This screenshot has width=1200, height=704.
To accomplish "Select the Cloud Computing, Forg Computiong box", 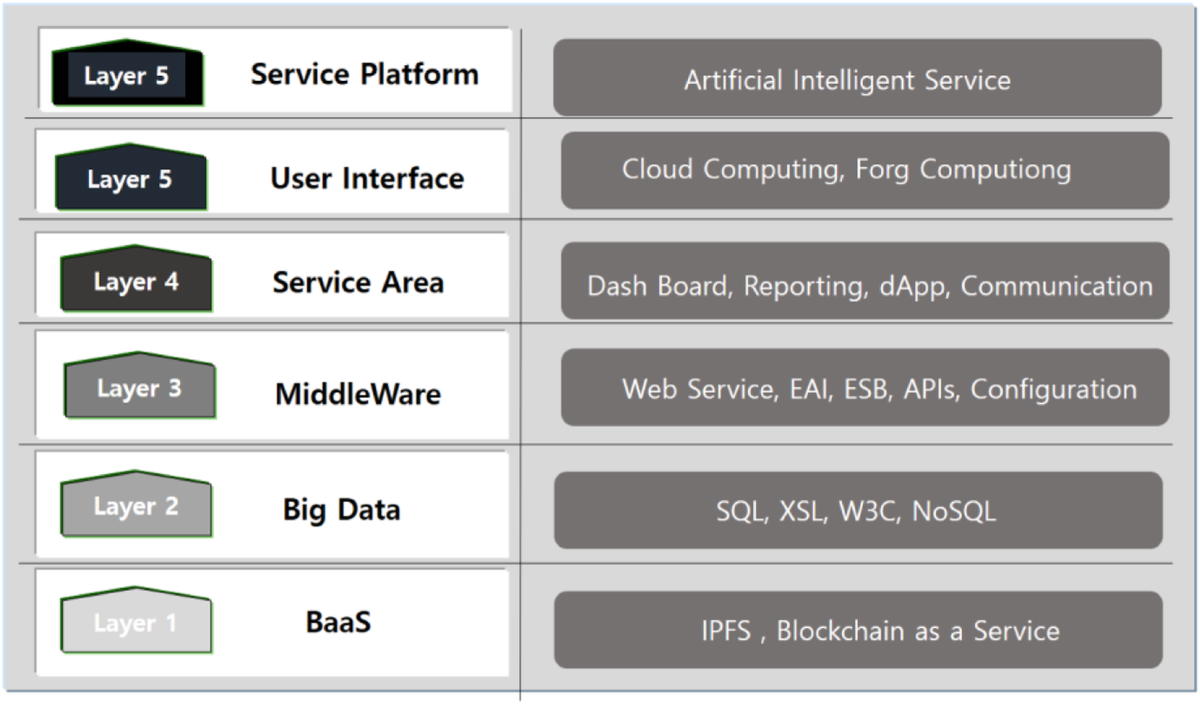I will (x=865, y=170).
